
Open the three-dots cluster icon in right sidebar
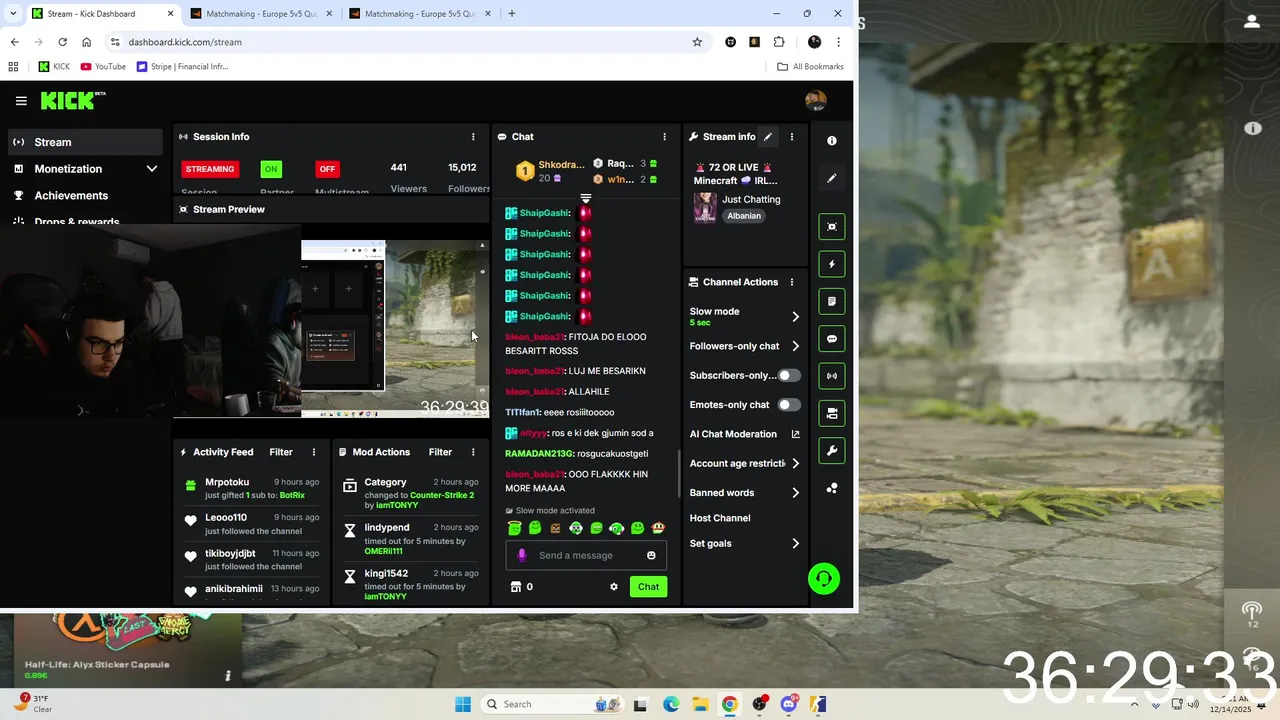point(832,488)
